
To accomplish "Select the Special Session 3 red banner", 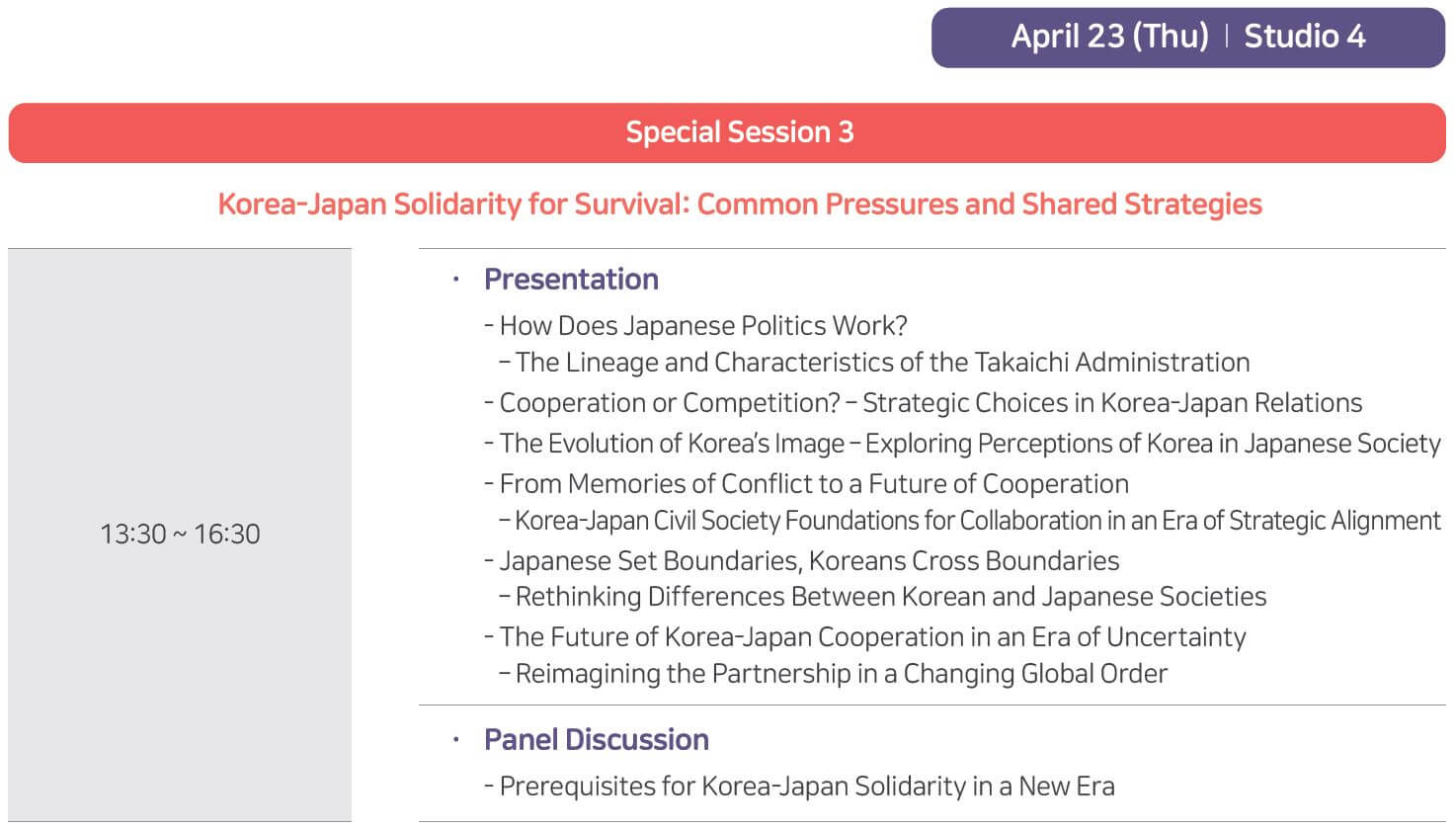I will pyautogui.click(x=727, y=132).
